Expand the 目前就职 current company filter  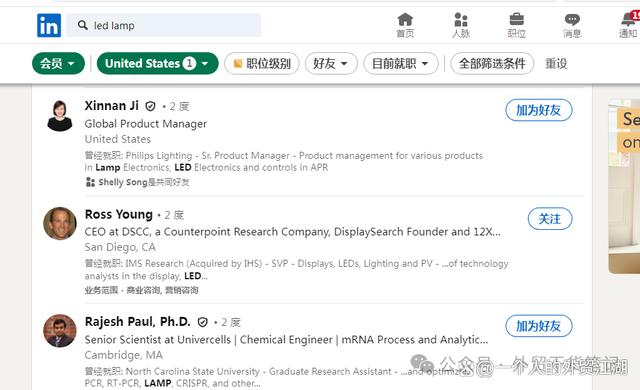pos(401,63)
